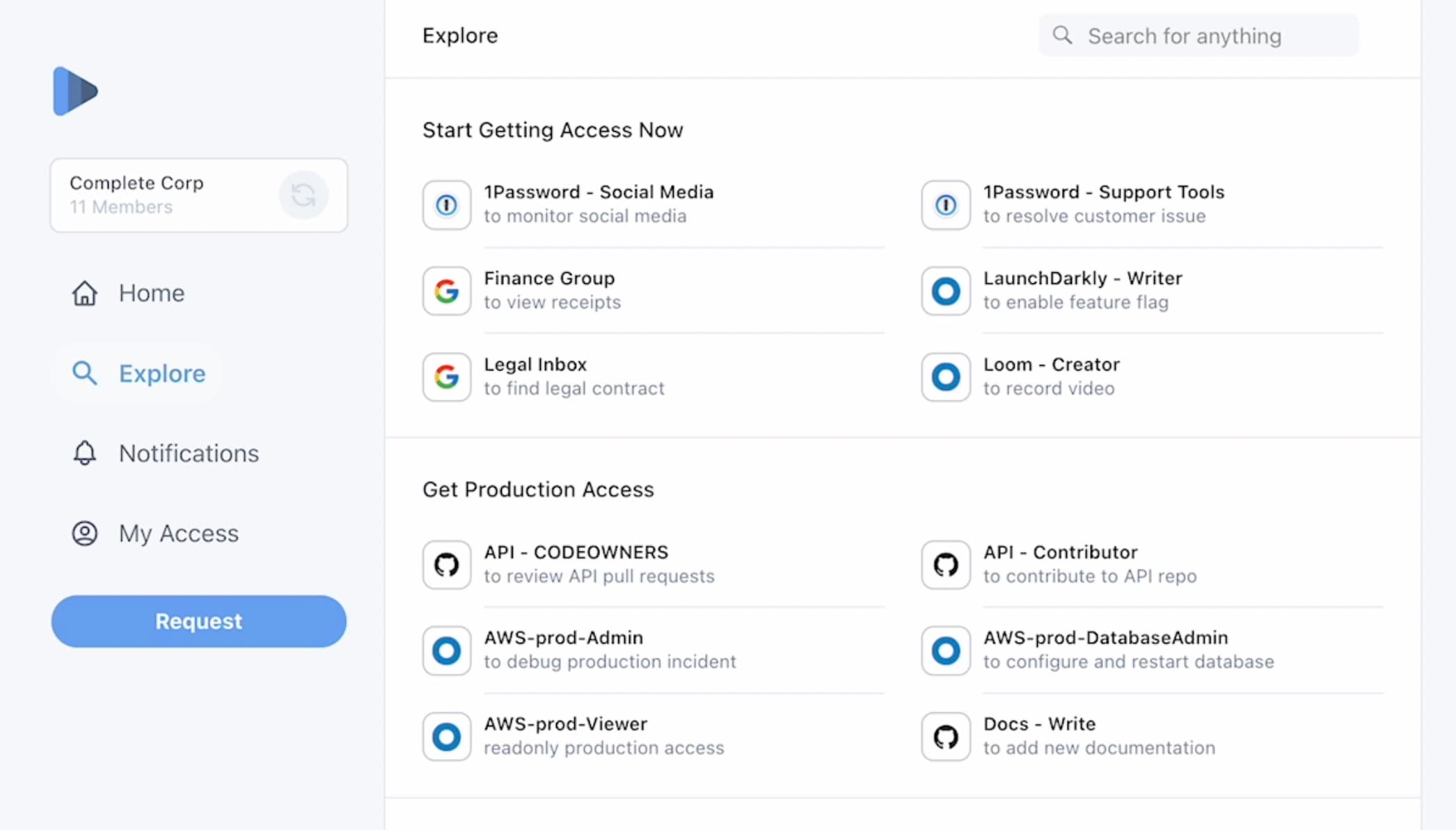Select LaunchDarkly - Writer access

1153,291
